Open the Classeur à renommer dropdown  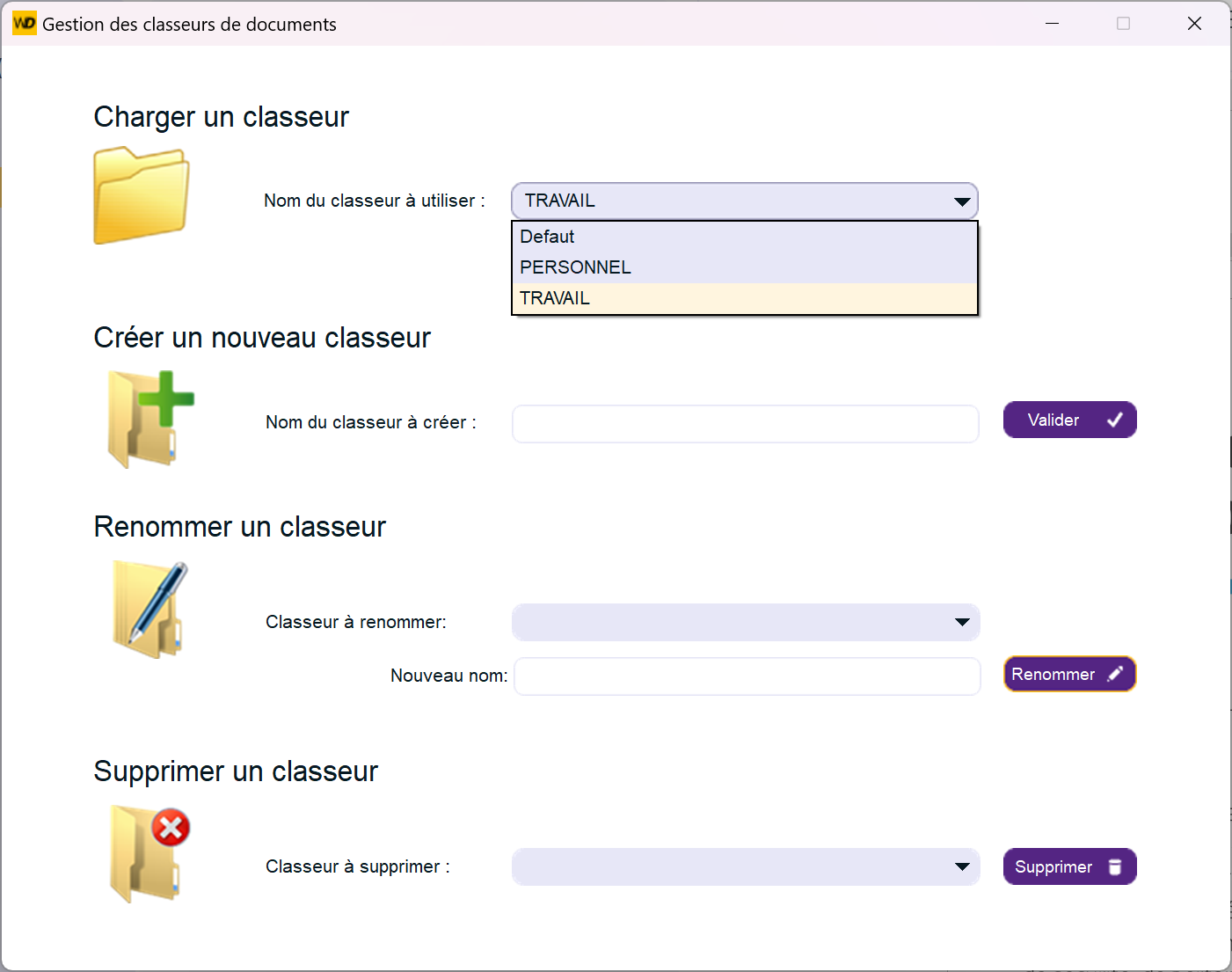click(962, 623)
